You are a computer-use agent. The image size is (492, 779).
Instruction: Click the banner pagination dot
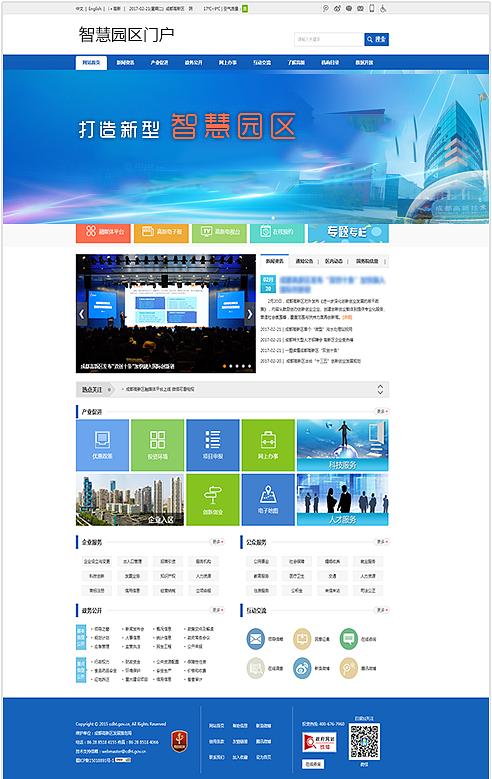pyautogui.click(x=273, y=218)
